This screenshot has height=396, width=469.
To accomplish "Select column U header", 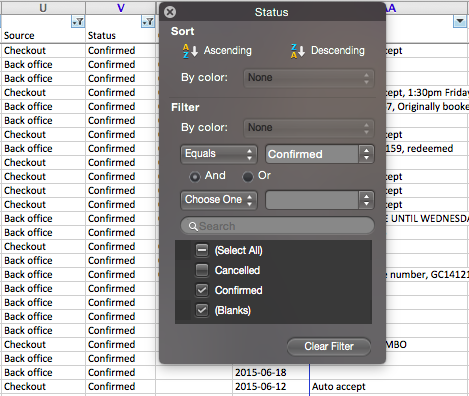I will tap(43, 7).
